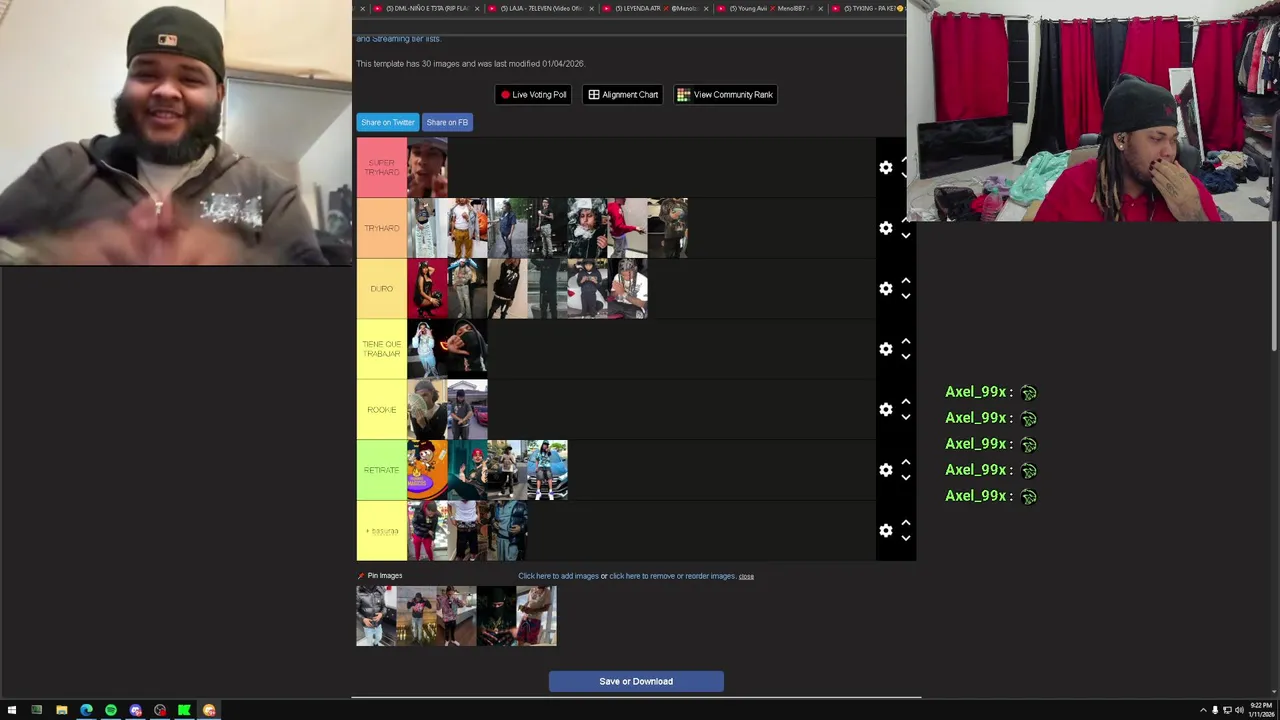
Task: Switch to LEYENDA ATR tab
Action: click(655, 8)
